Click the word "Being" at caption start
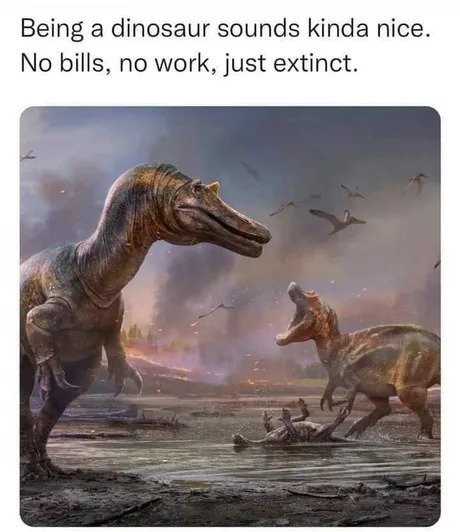 coord(52,30)
